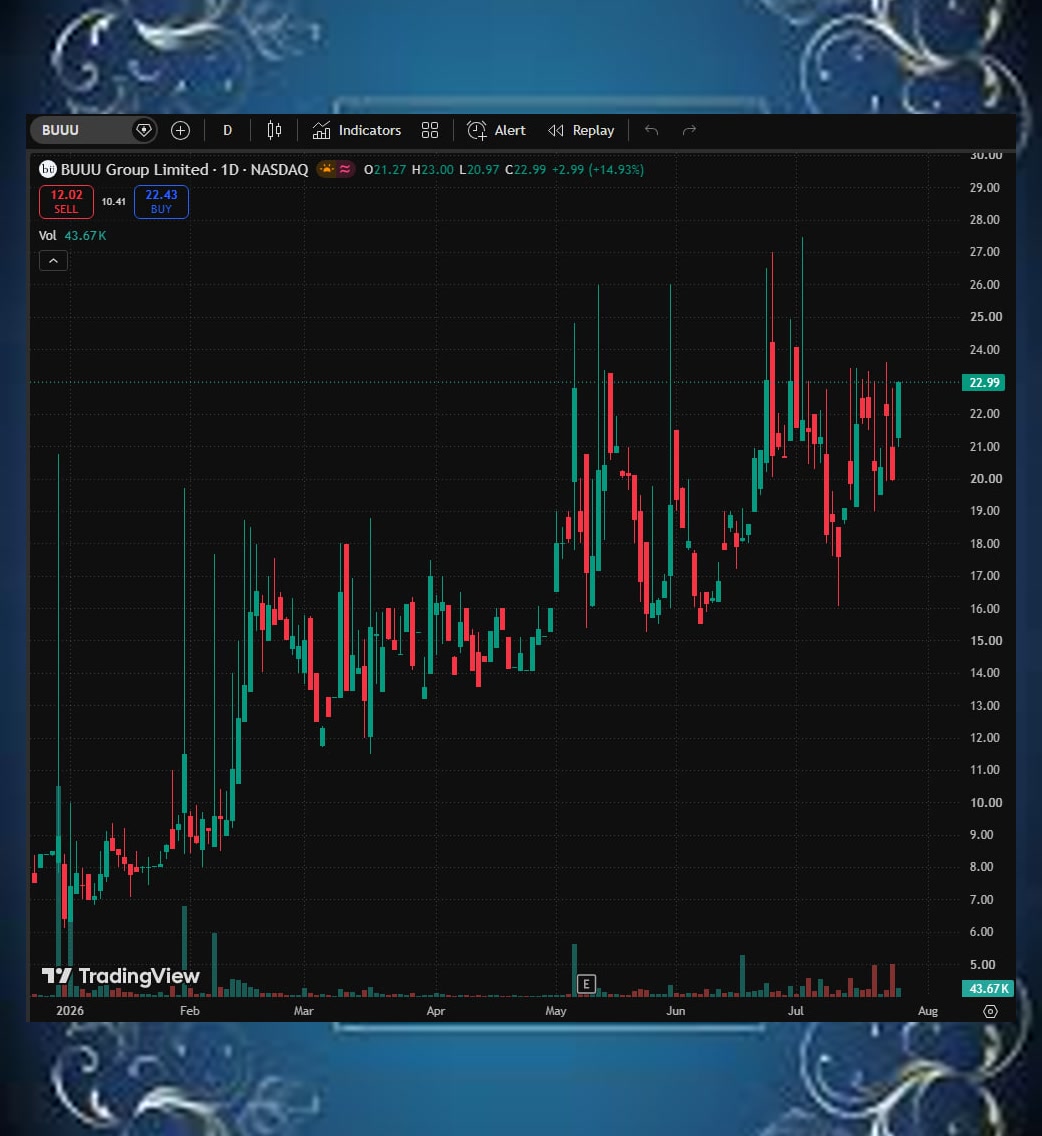Open the D timeframe interval dropdown
1042x1136 pixels.
(x=228, y=130)
